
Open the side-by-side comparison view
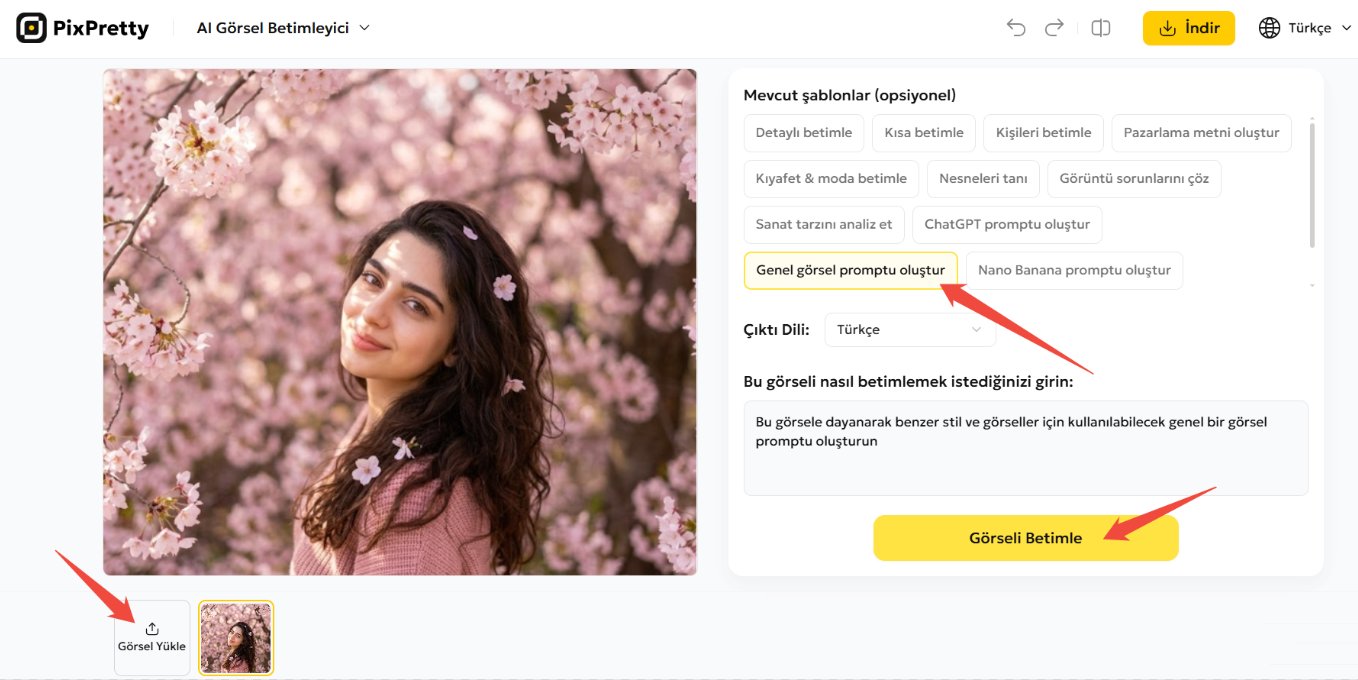1100,27
